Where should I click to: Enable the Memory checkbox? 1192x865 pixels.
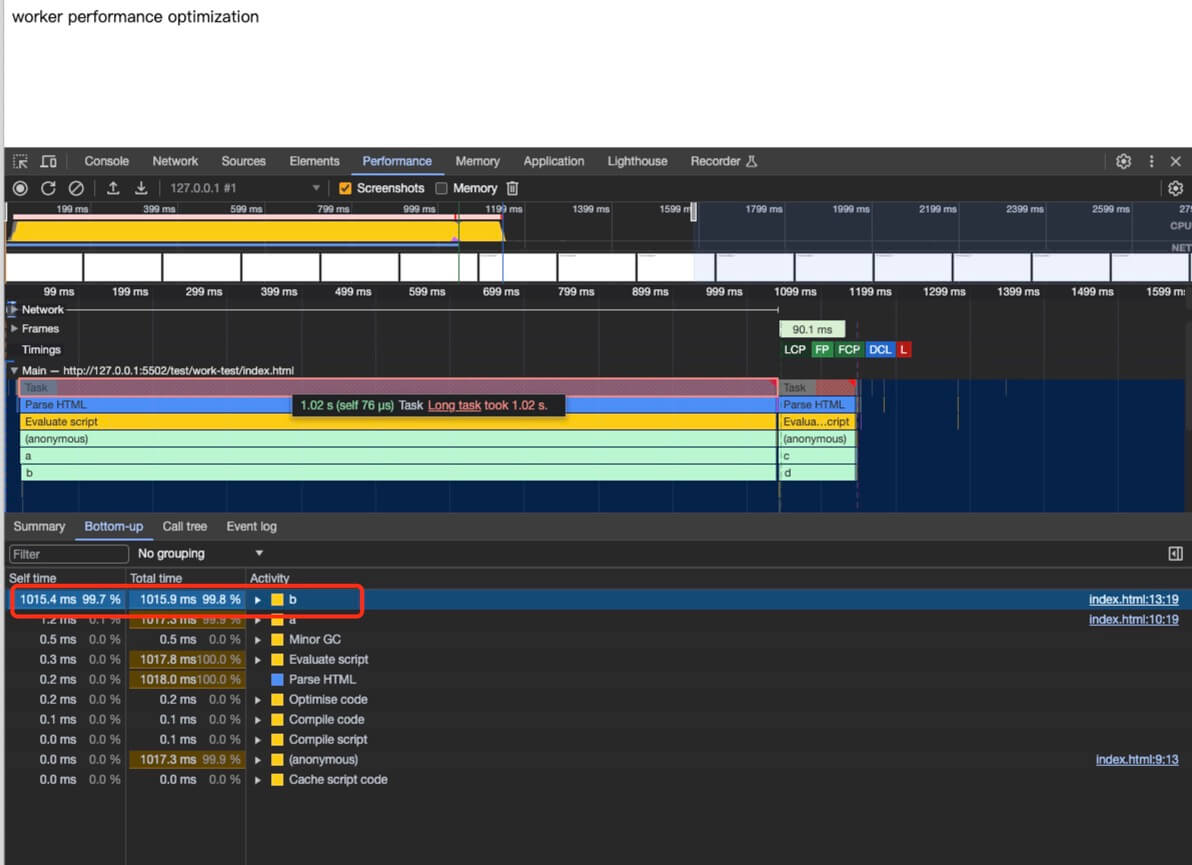[441, 188]
